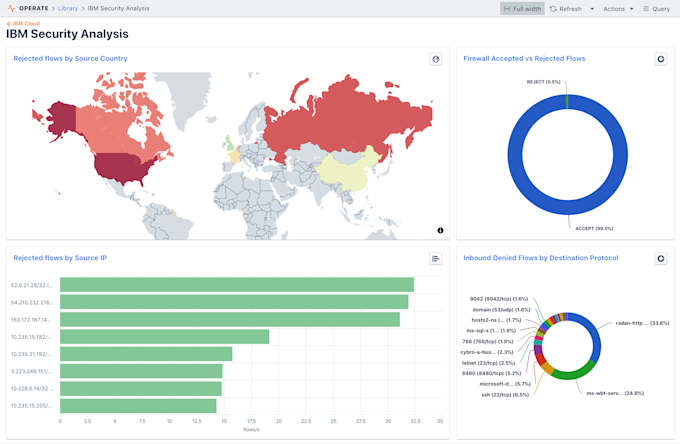
Task: Refresh the dashboard
Action: [x=566, y=9]
